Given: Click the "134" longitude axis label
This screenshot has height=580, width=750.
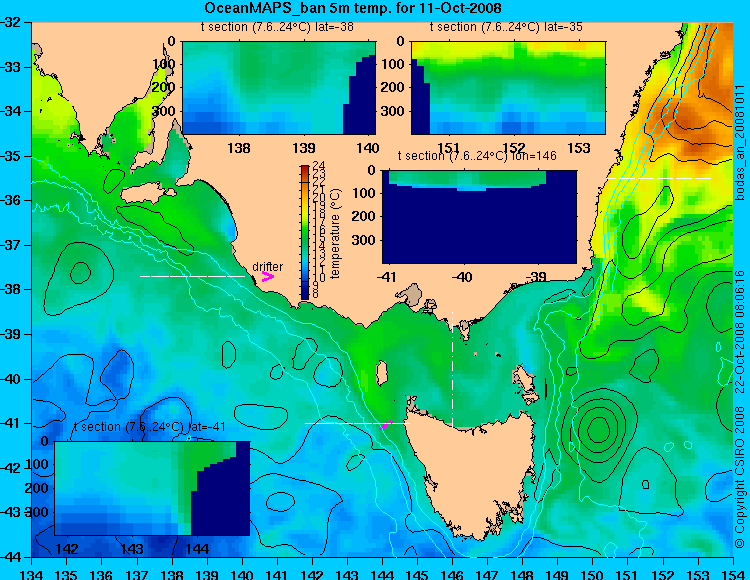Looking at the screenshot, I should coord(32,573).
